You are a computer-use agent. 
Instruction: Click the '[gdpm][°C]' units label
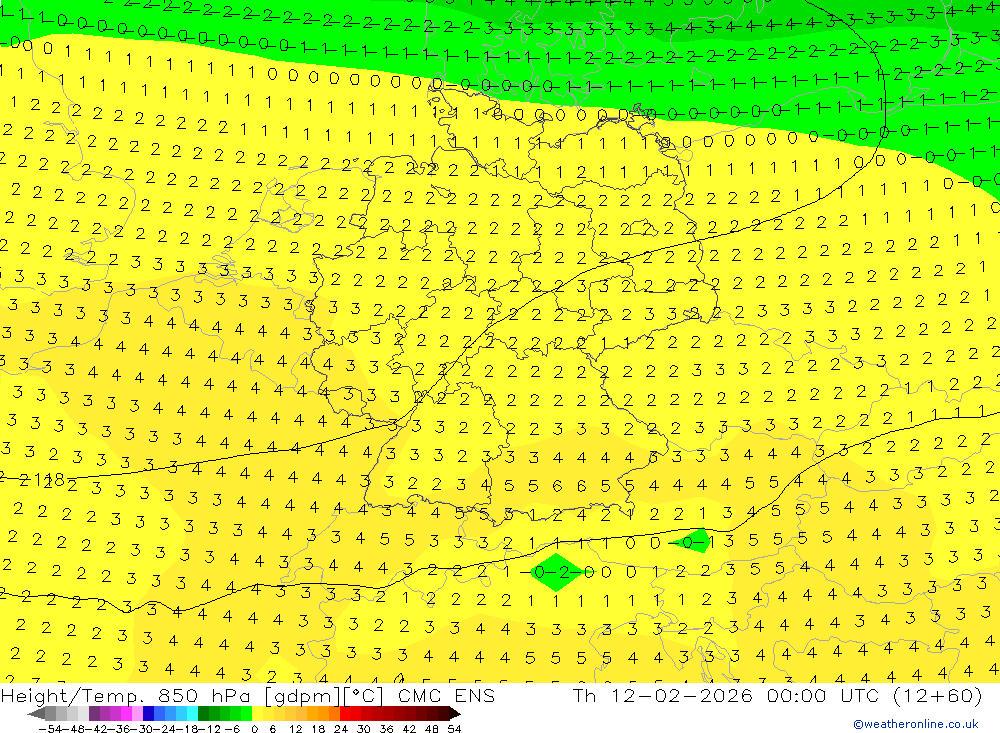325,695
